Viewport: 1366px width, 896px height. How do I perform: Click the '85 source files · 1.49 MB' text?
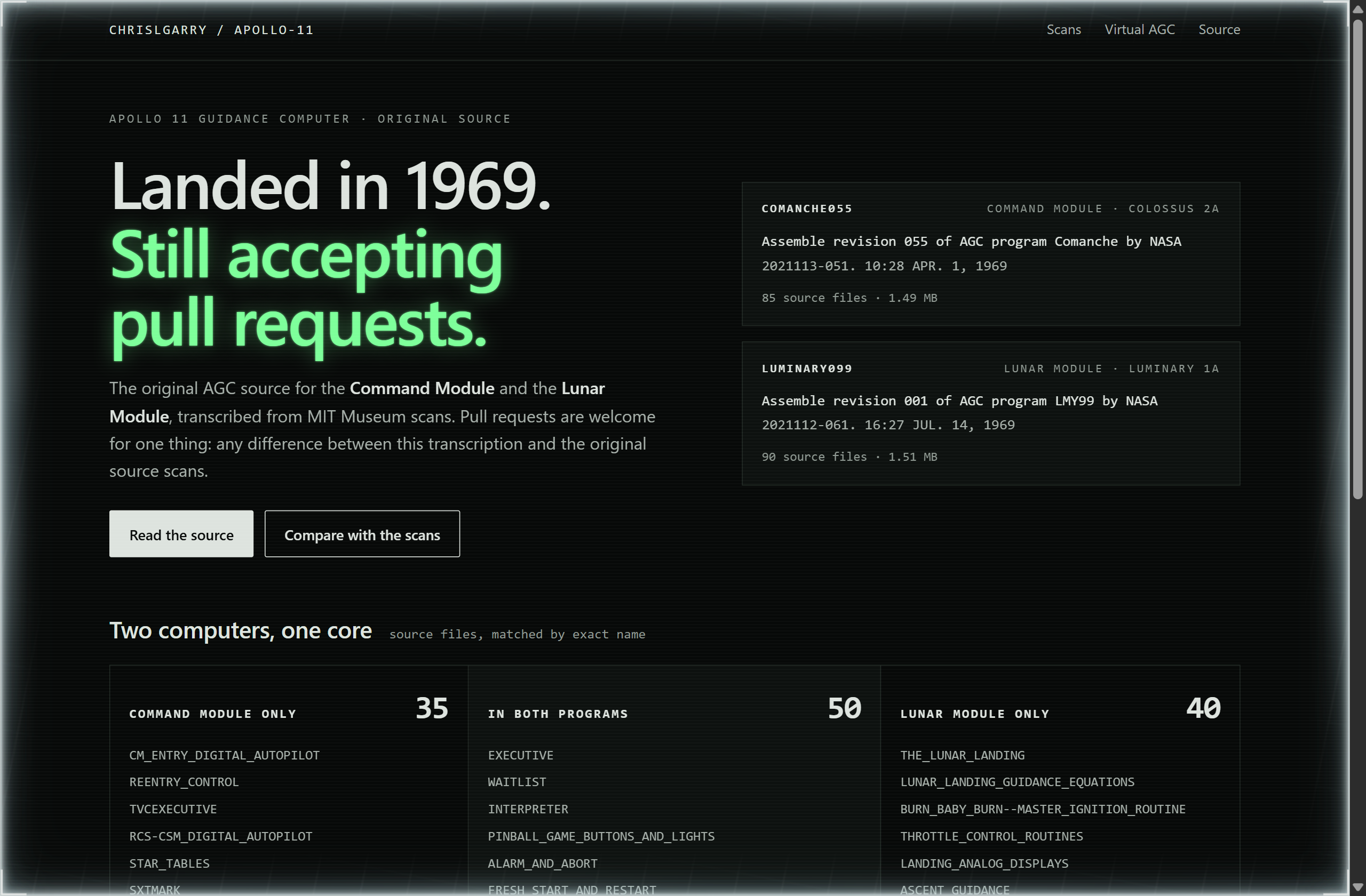(849, 298)
